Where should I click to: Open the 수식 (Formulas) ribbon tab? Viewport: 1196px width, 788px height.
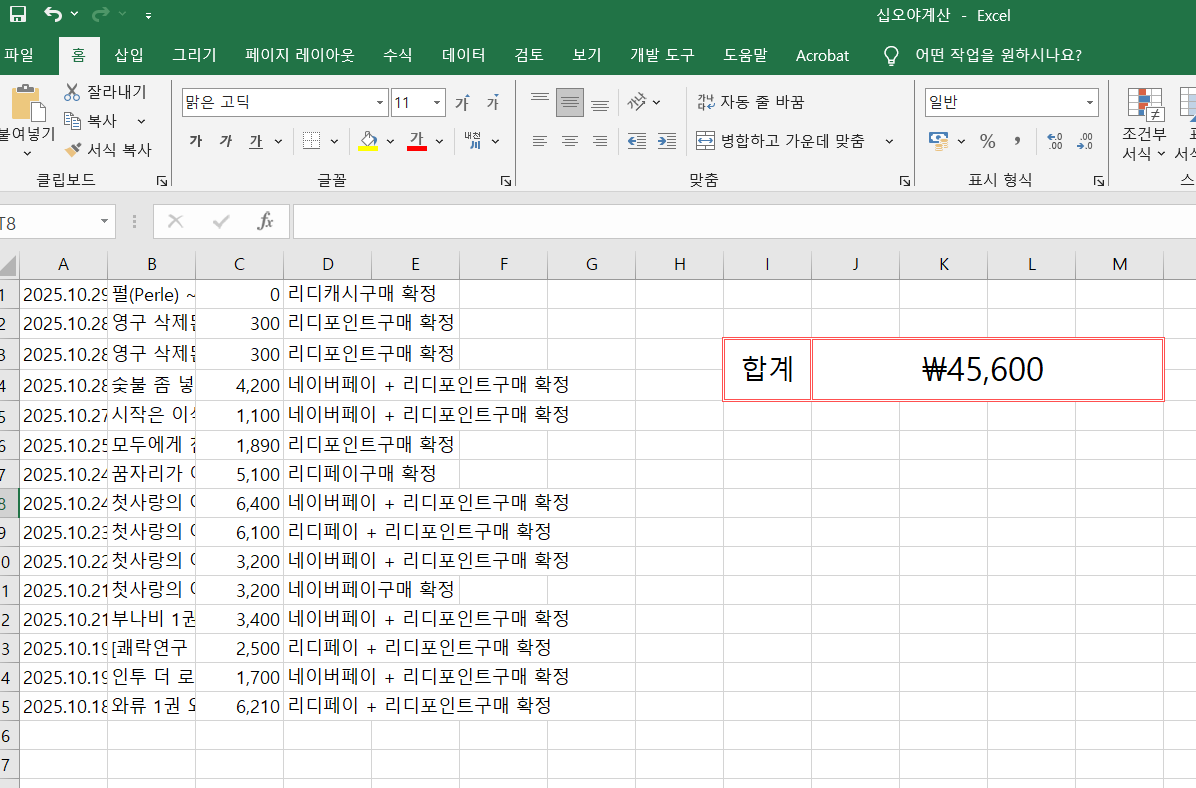coord(397,55)
